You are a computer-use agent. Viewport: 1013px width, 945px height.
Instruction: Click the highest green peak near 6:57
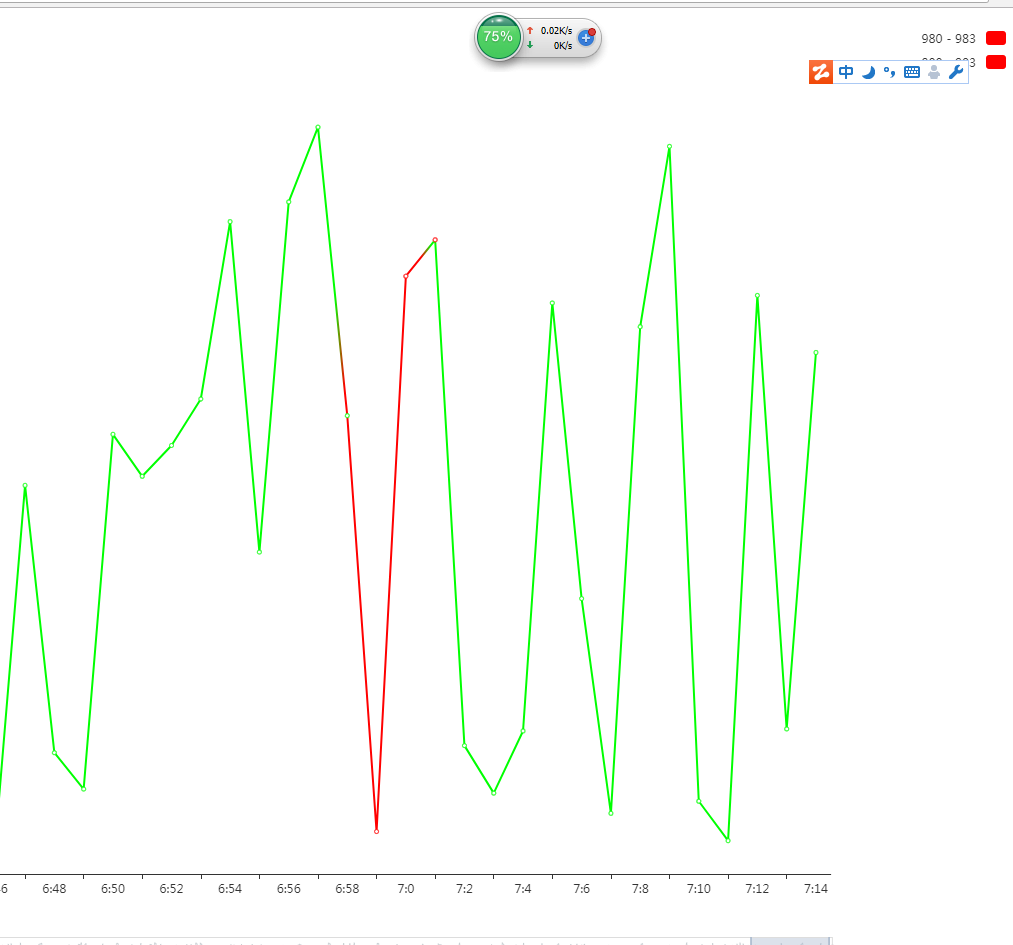point(316,127)
